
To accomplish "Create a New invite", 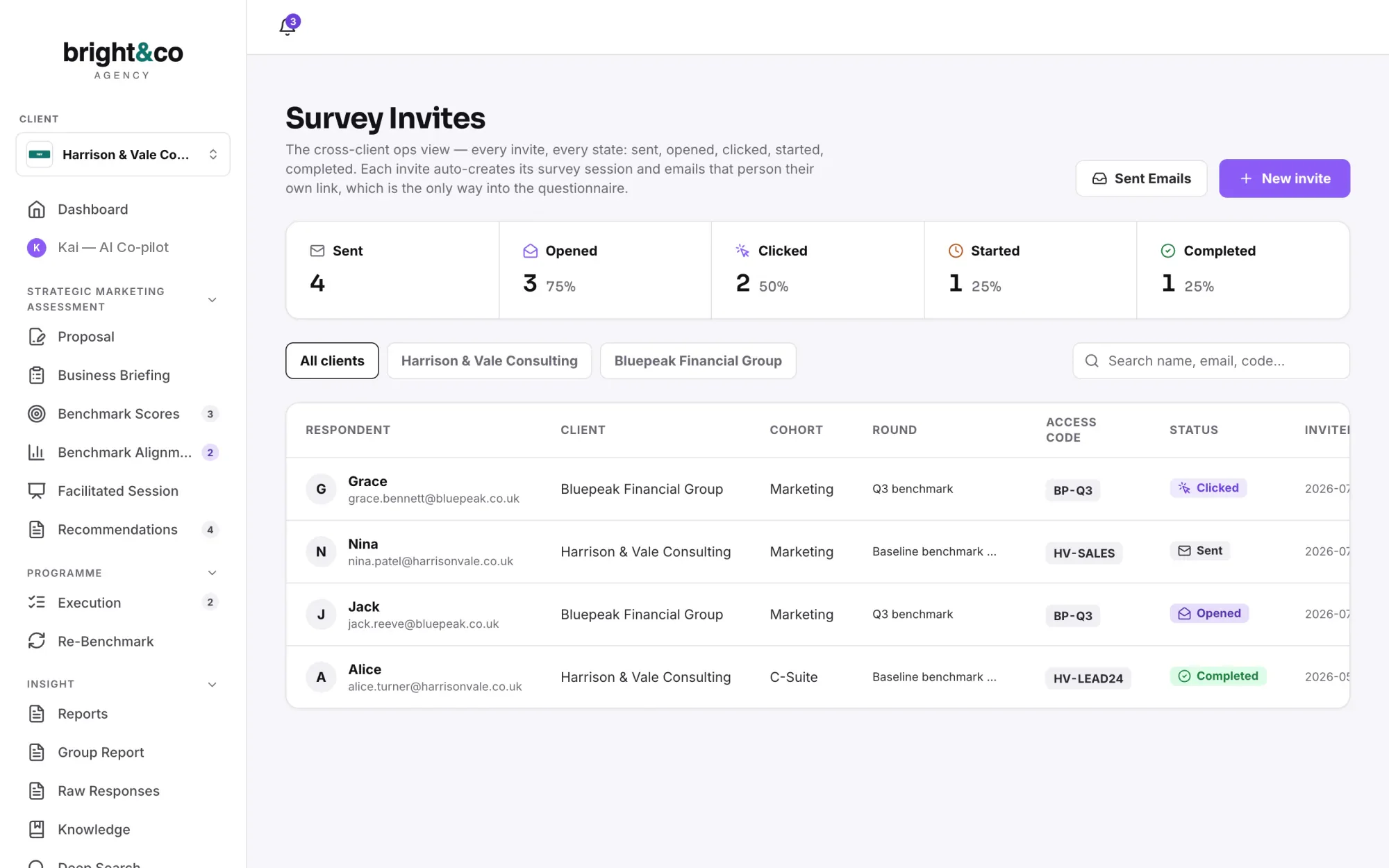I will coord(1284,178).
